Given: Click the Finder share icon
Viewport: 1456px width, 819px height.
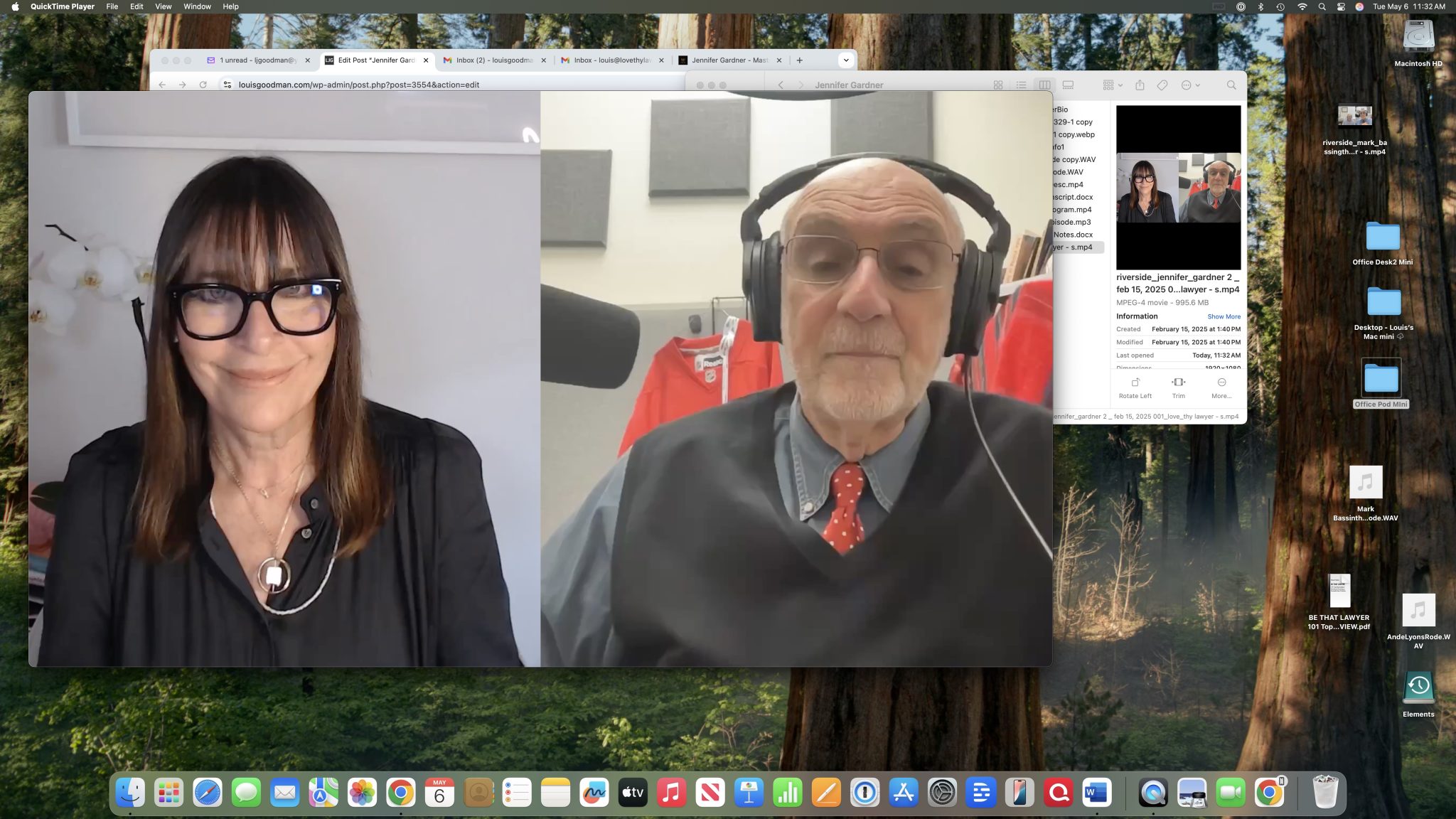Looking at the screenshot, I should (1140, 85).
